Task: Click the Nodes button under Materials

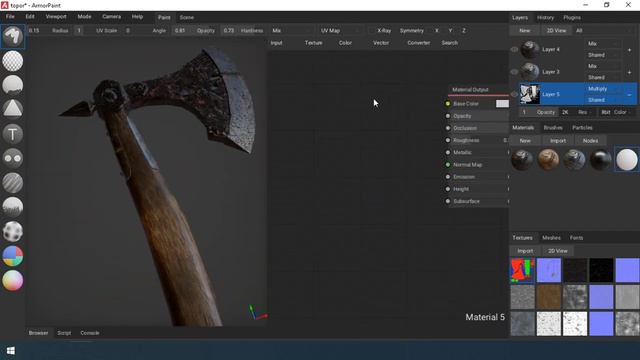Action: point(590,141)
